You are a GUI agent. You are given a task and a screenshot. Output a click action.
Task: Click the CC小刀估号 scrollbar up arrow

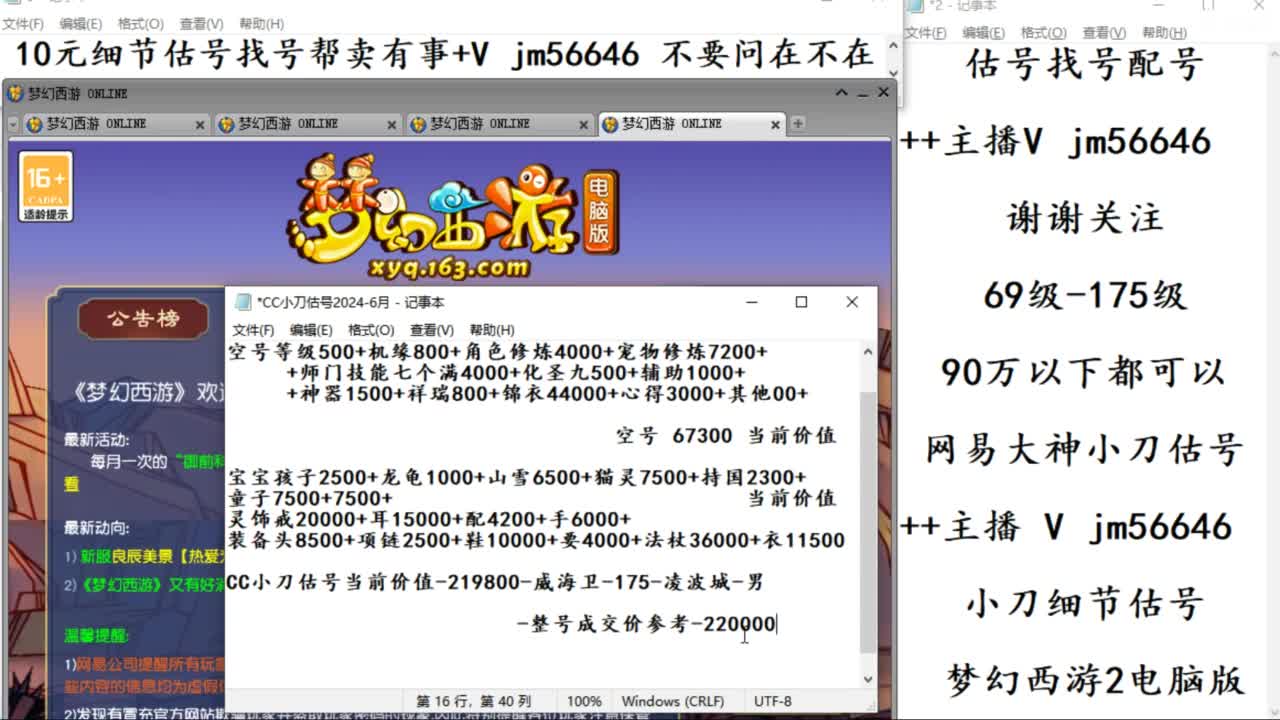tap(867, 352)
